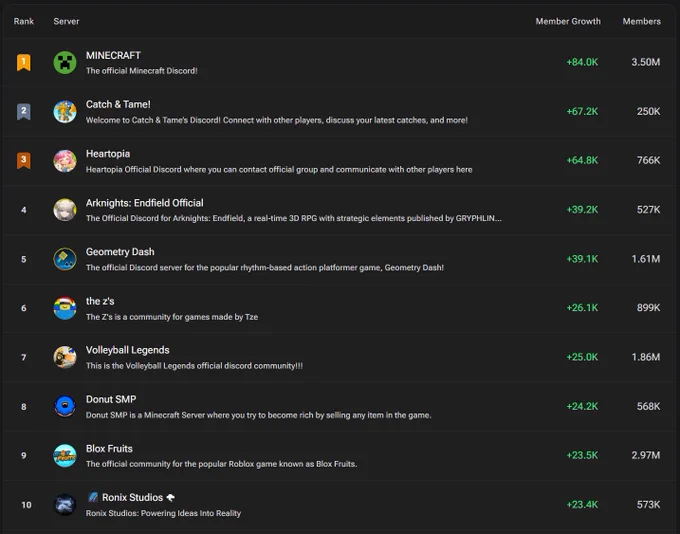Click the 250K members count

[648, 111]
